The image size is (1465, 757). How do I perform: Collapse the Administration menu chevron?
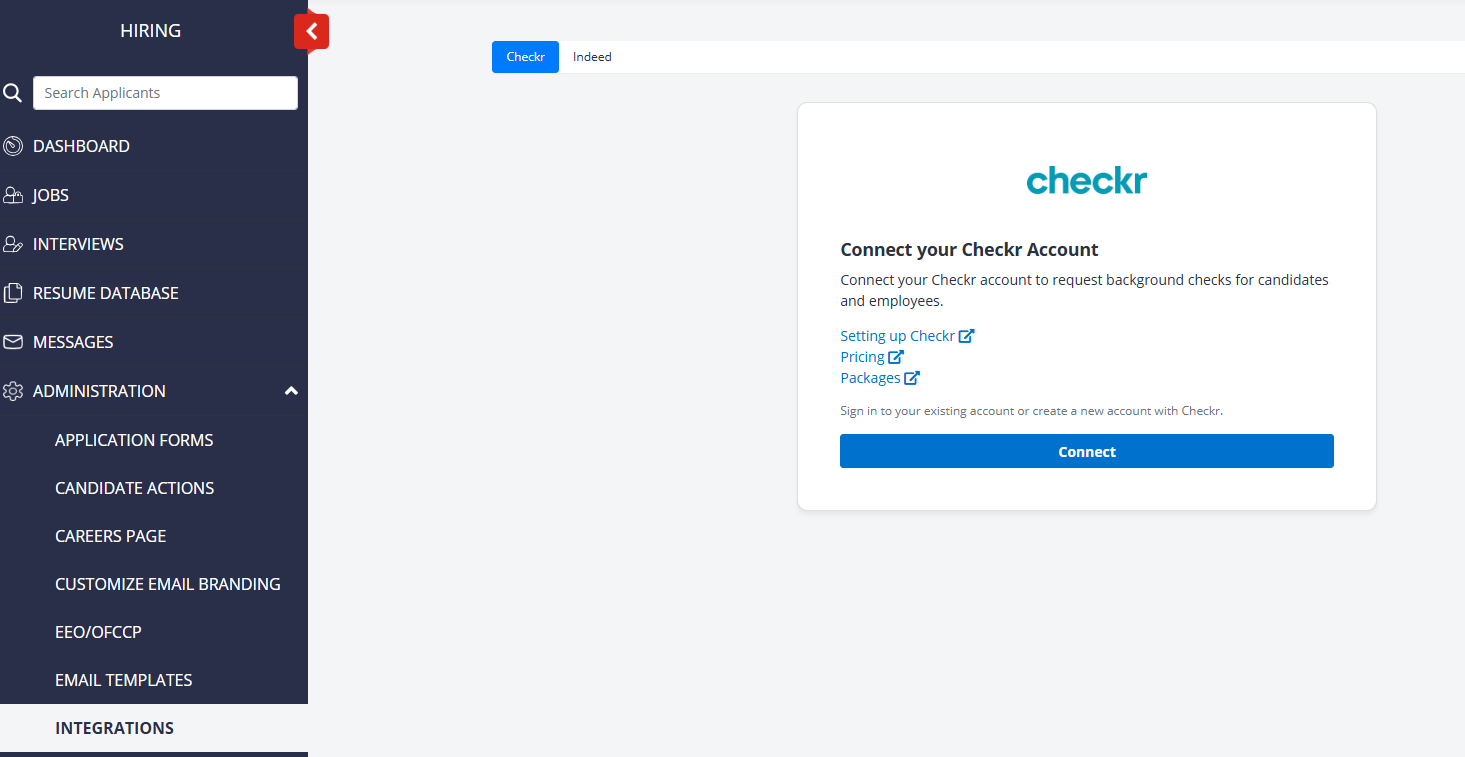click(291, 391)
